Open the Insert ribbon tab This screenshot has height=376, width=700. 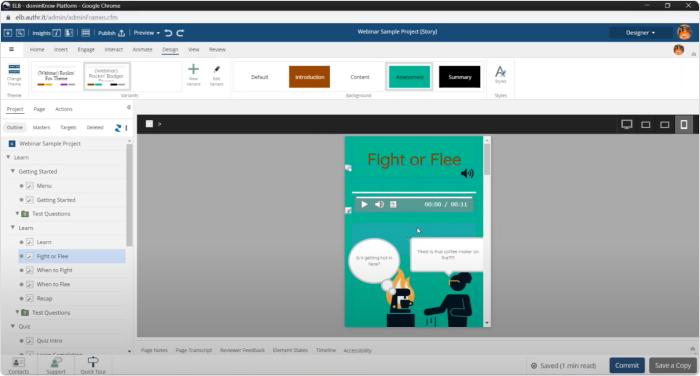click(61, 50)
